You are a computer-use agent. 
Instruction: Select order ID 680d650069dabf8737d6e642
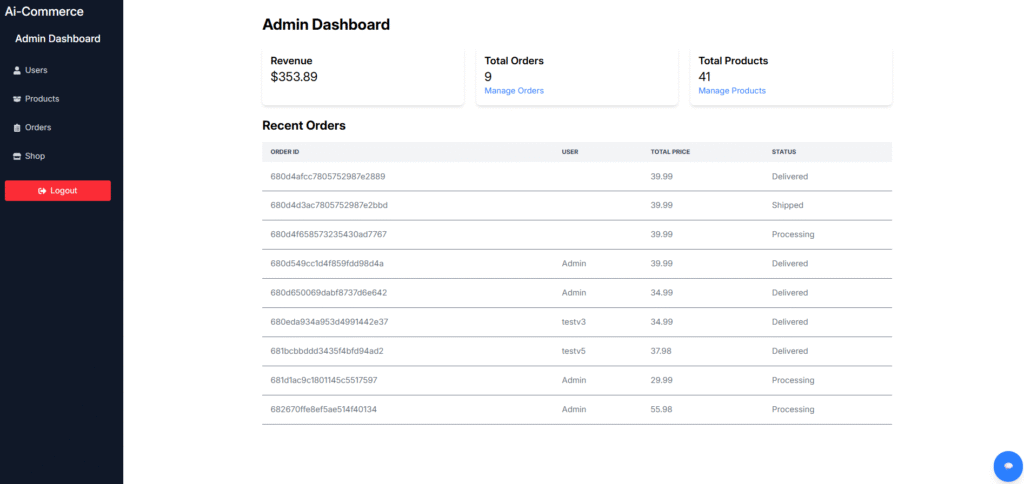click(x=328, y=293)
